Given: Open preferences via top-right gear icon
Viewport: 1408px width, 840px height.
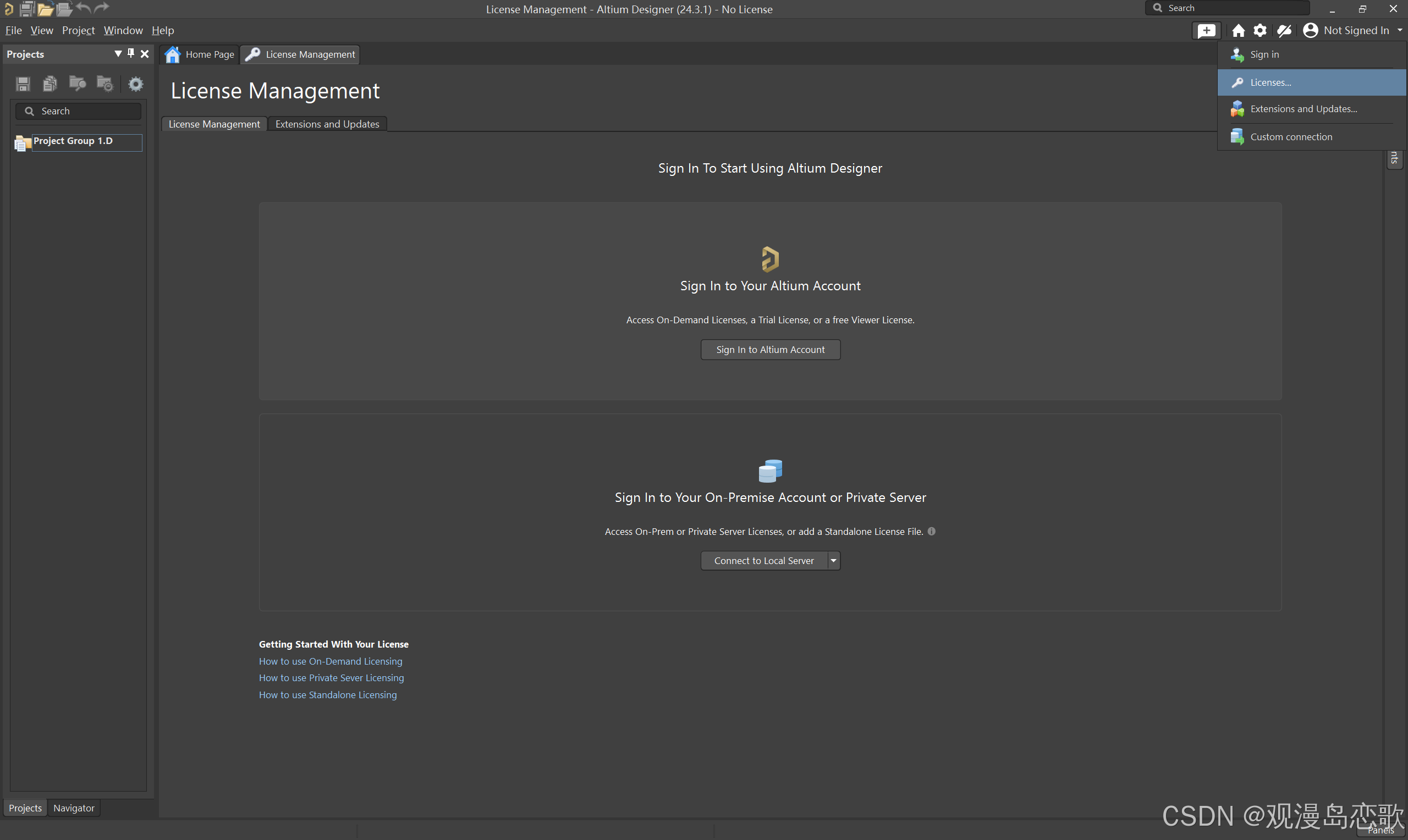Looking at the screenshot, I should [1260, 31].
